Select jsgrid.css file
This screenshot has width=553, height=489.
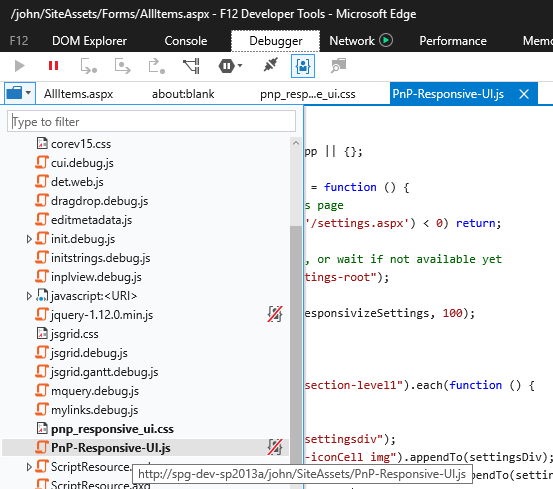[74, 334]
